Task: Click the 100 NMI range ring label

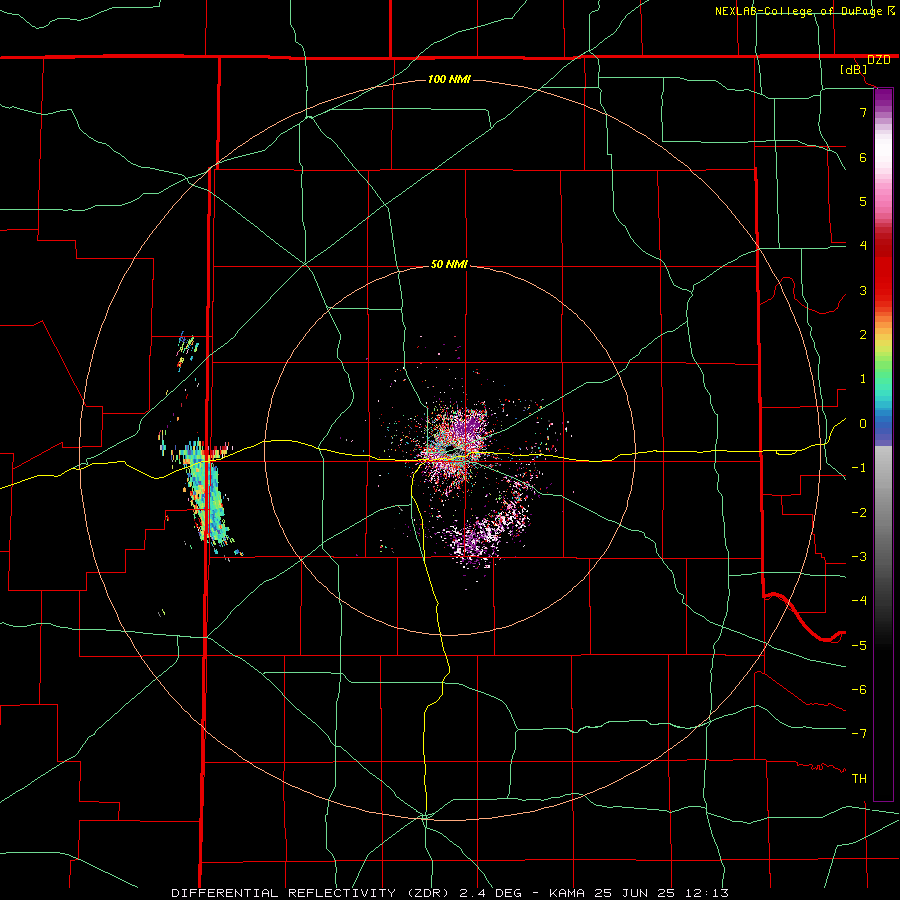Action: point(449,79)
